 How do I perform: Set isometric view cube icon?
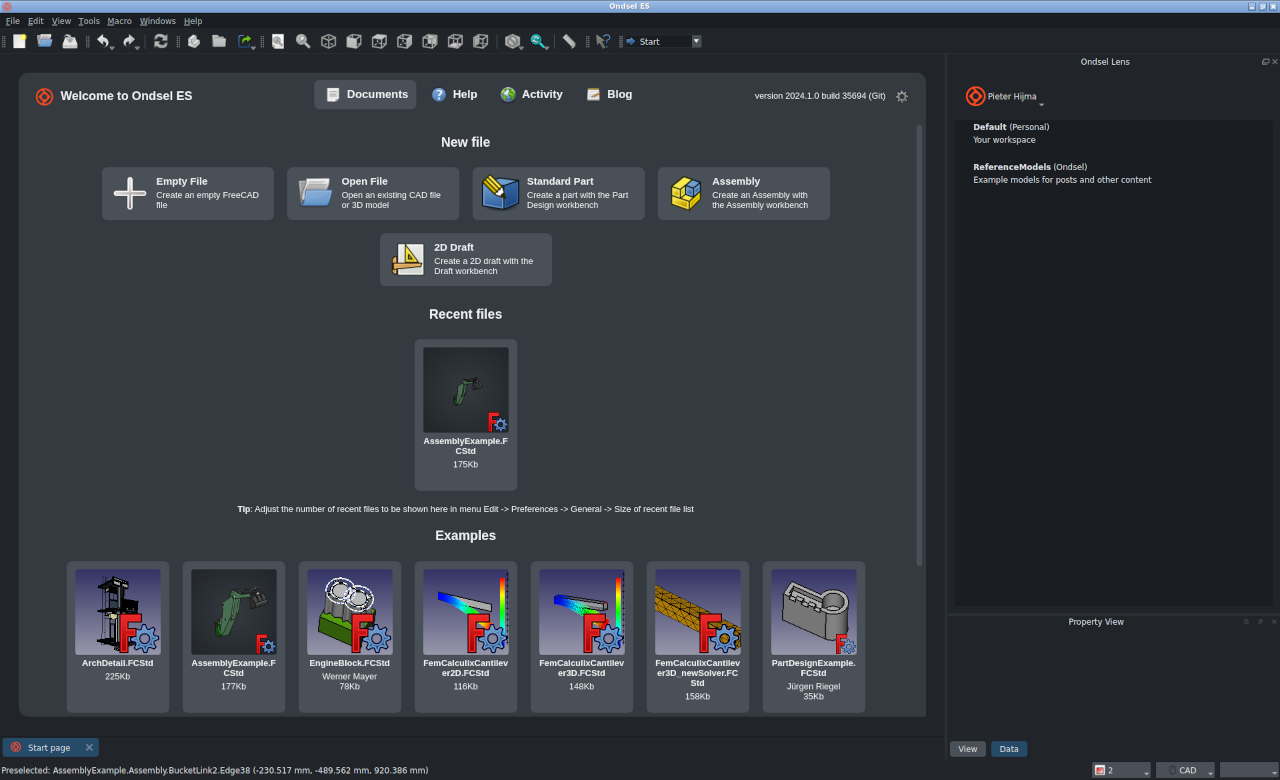(x=328, y=41)
